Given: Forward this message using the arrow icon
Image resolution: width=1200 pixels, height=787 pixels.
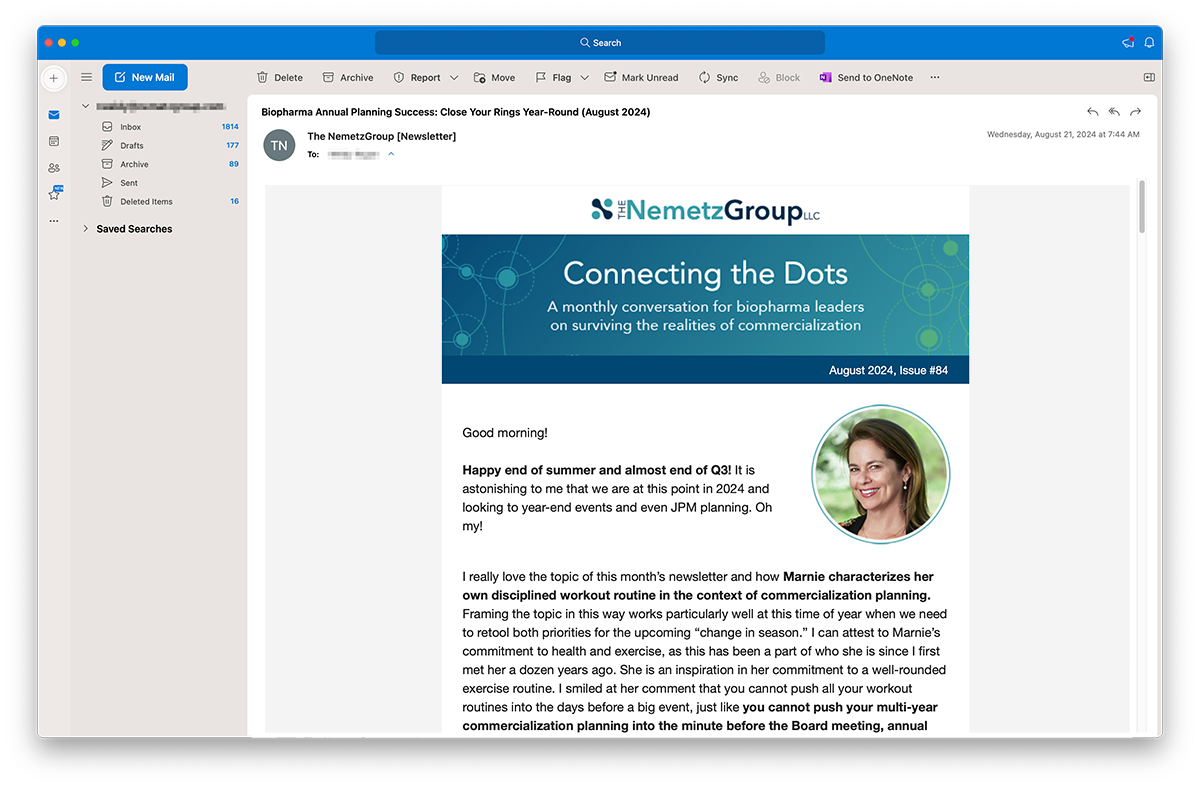Looking at the screenshot, I should pyautogui.click(x=1135, y=112).
